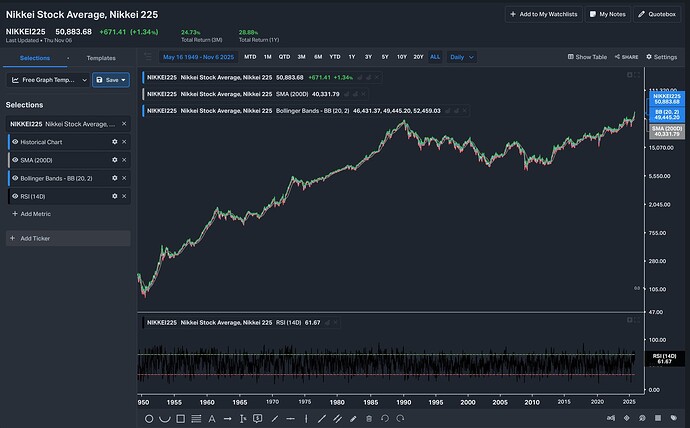
Task: Select the YTD time range
Action: (335, 57)
